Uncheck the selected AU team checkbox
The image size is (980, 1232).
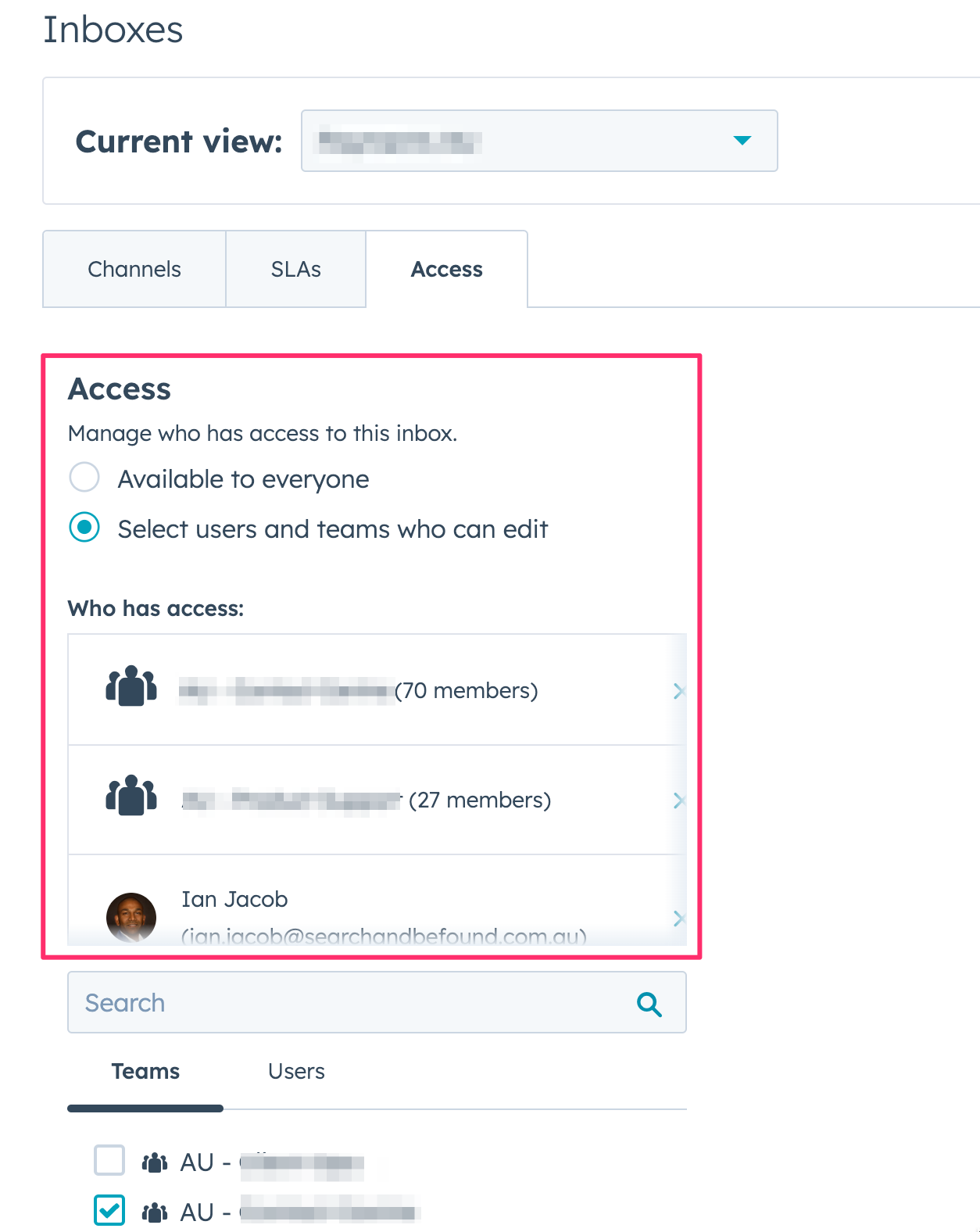tap(109, 1211)
